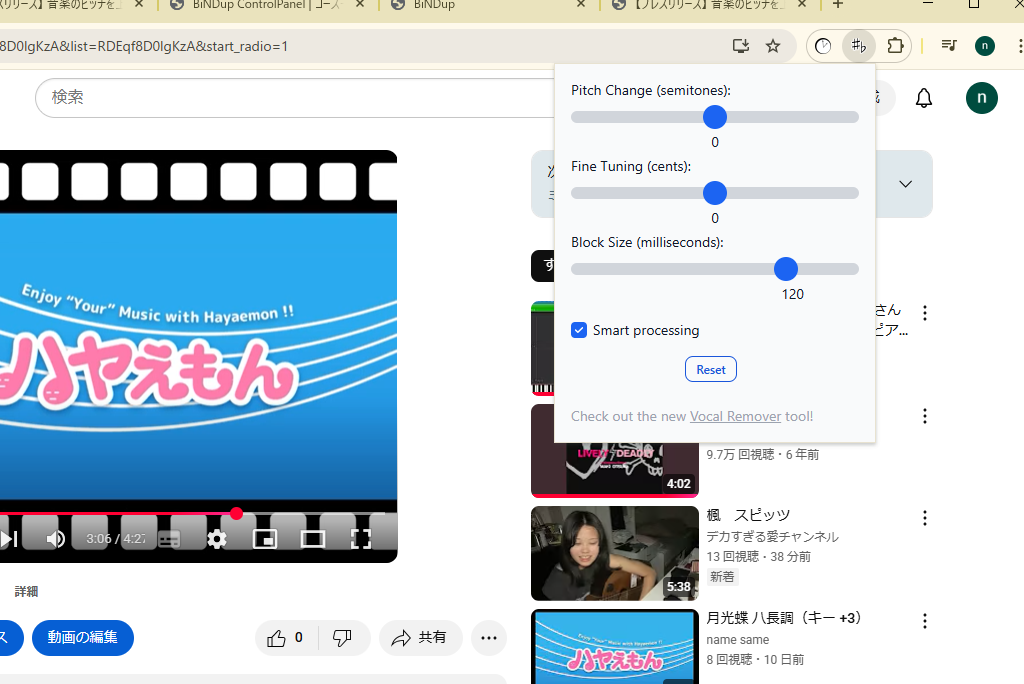The image size is (1024, 684).
Task: Bookmark this page with the star
Action: [x=773, y=46]
